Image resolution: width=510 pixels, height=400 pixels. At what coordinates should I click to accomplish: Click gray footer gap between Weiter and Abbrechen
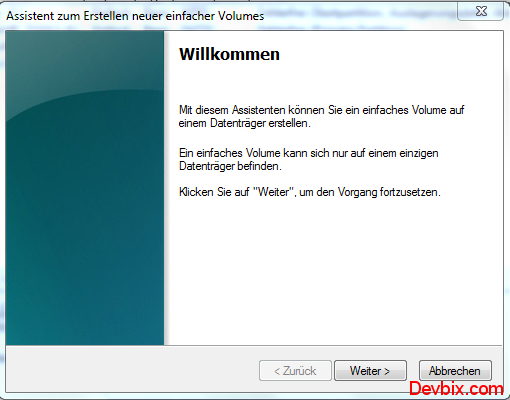(x=413, y=370)
